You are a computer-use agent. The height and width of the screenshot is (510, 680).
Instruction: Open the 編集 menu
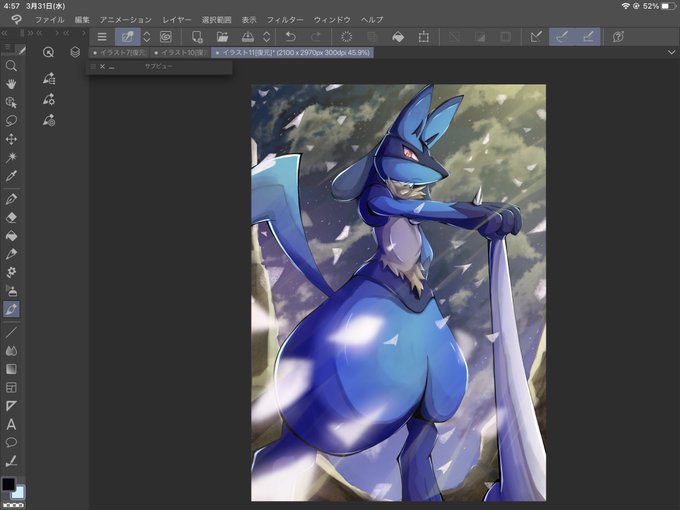82,20
